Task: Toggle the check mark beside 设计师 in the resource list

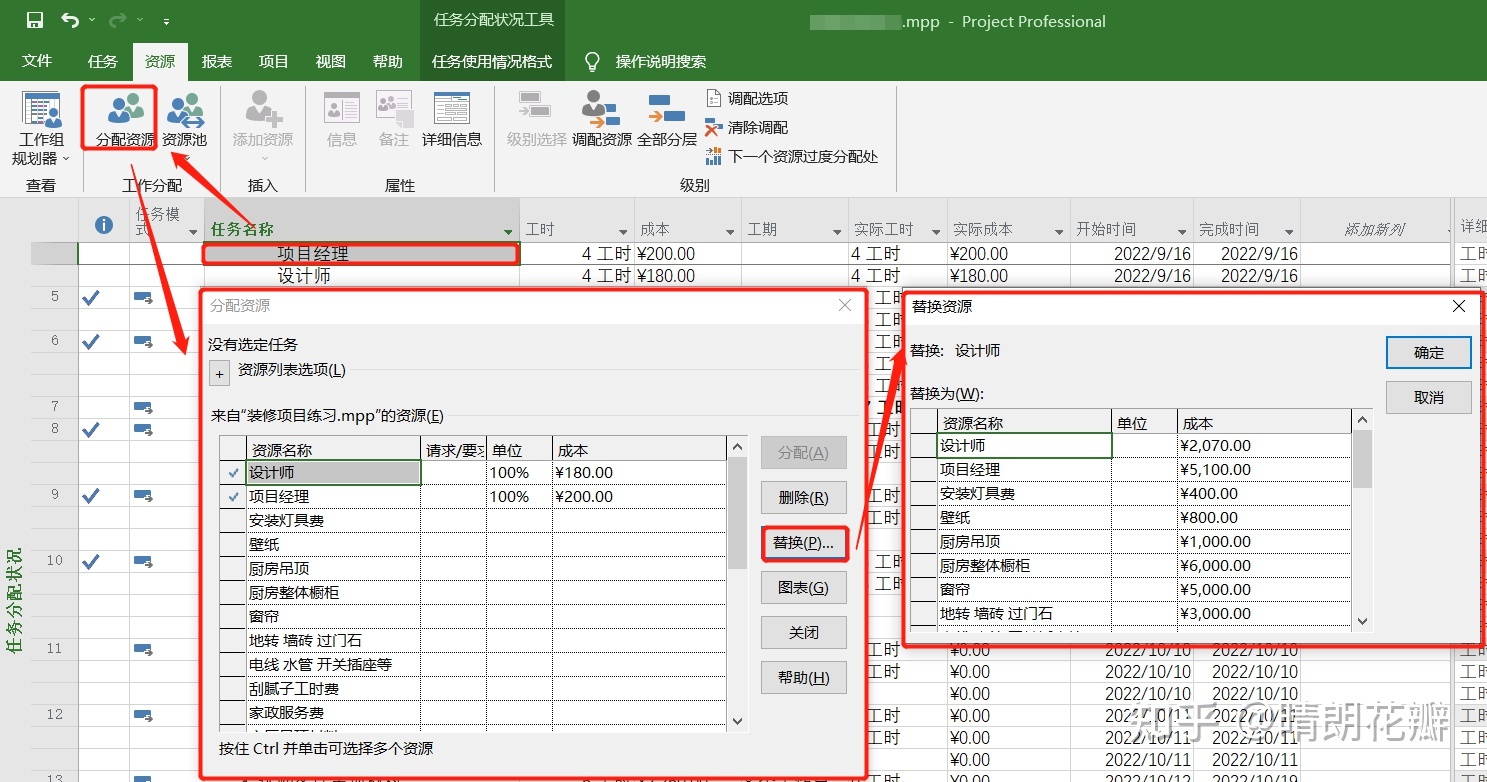Action: (233, 472)
